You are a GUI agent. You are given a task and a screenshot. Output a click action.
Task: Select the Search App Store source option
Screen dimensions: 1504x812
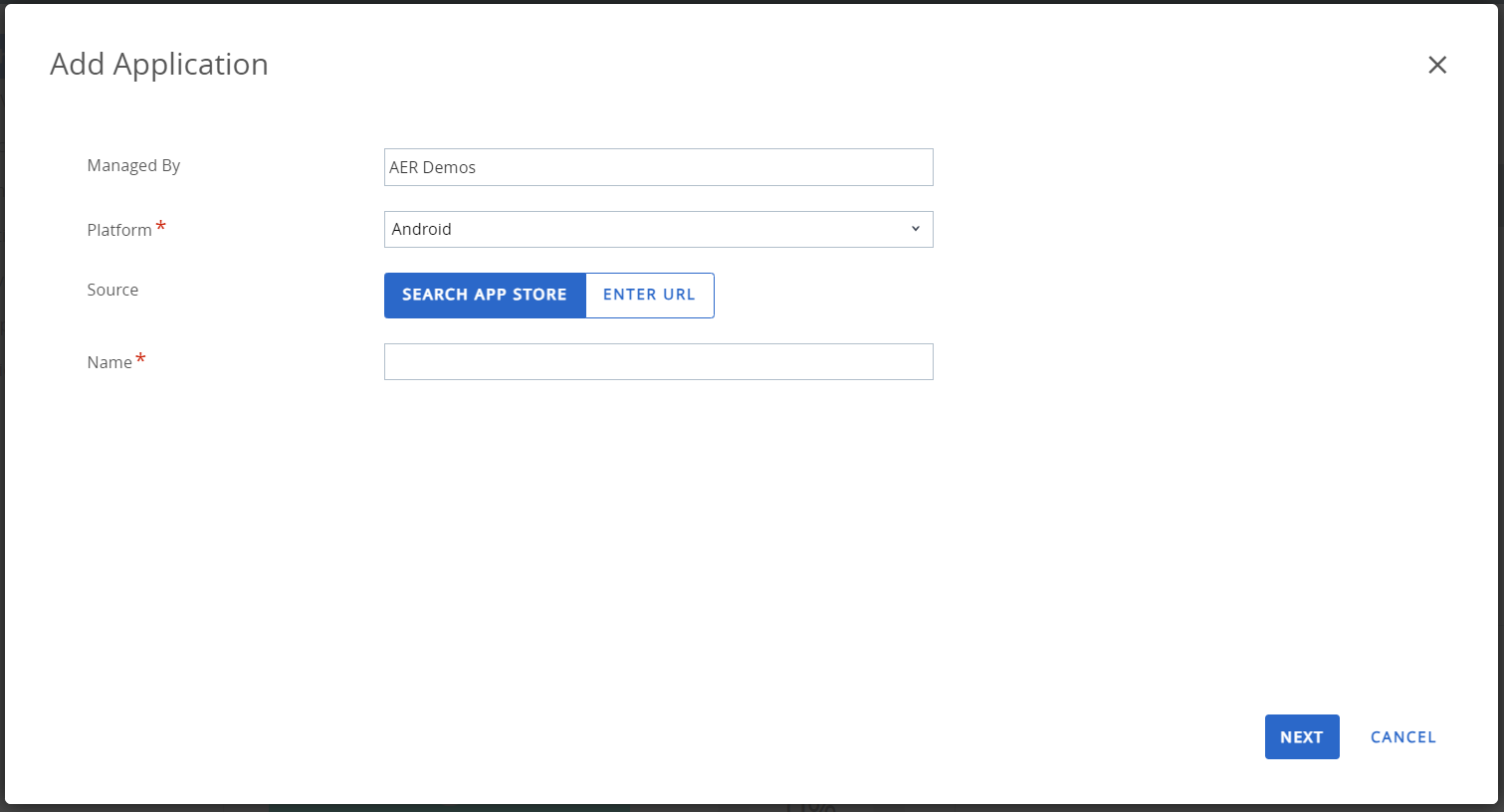[485, 295]
